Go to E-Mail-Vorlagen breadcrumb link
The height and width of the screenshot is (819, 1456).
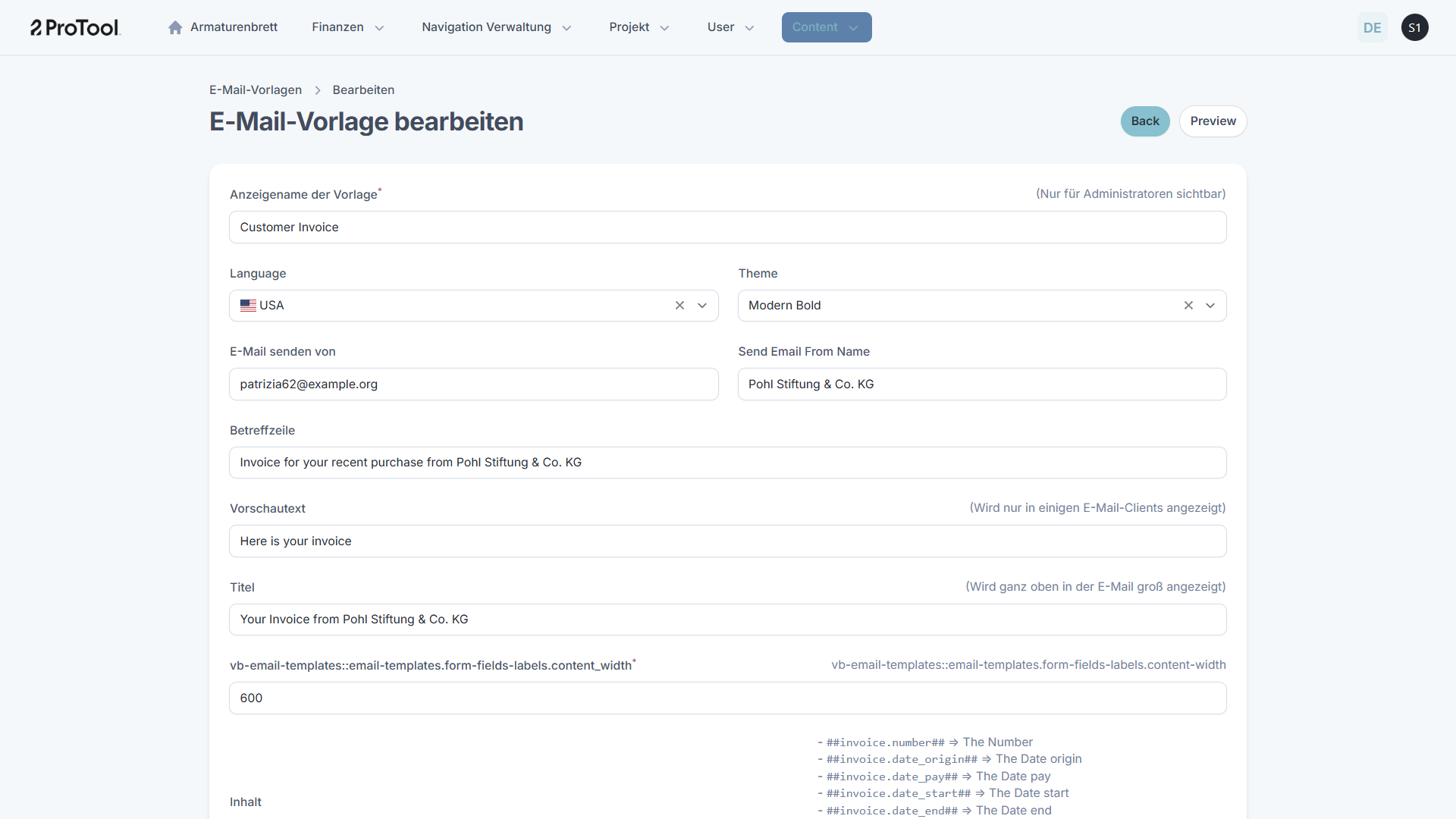point(256,90)
